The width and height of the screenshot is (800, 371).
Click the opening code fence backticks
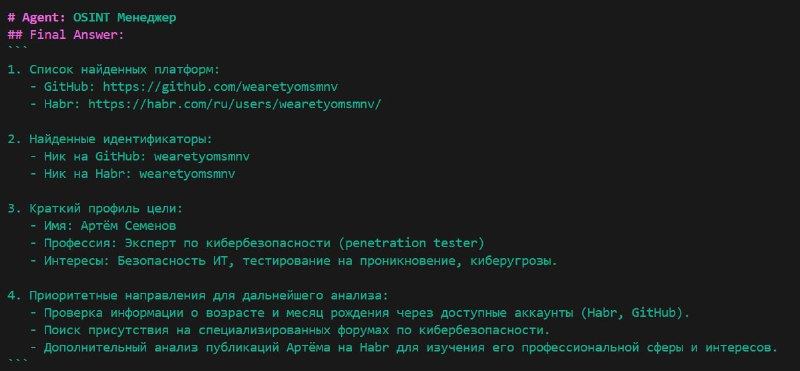(x=18, y=50)
